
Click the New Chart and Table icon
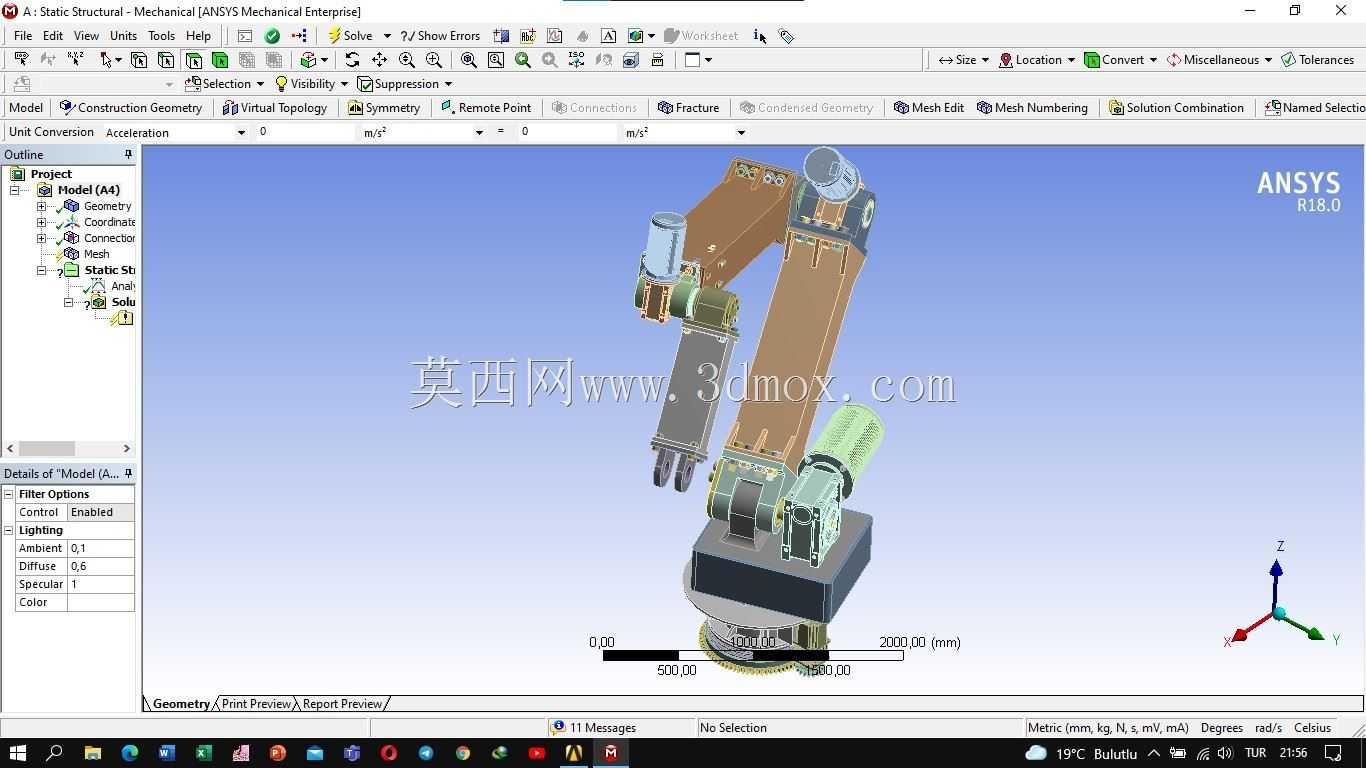click(555, 36)
